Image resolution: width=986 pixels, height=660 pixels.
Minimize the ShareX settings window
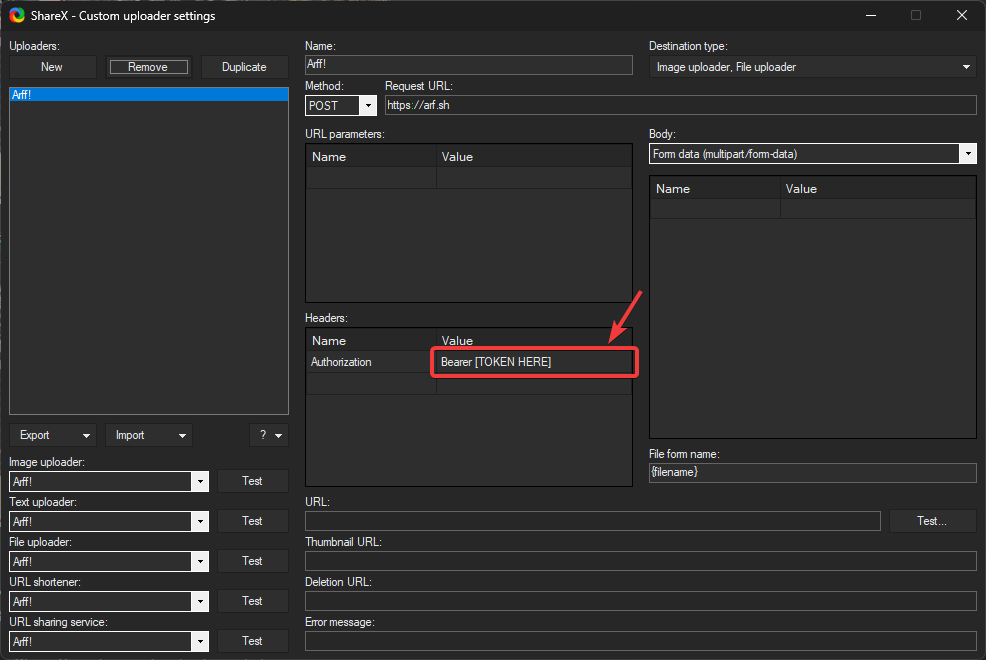871,15
